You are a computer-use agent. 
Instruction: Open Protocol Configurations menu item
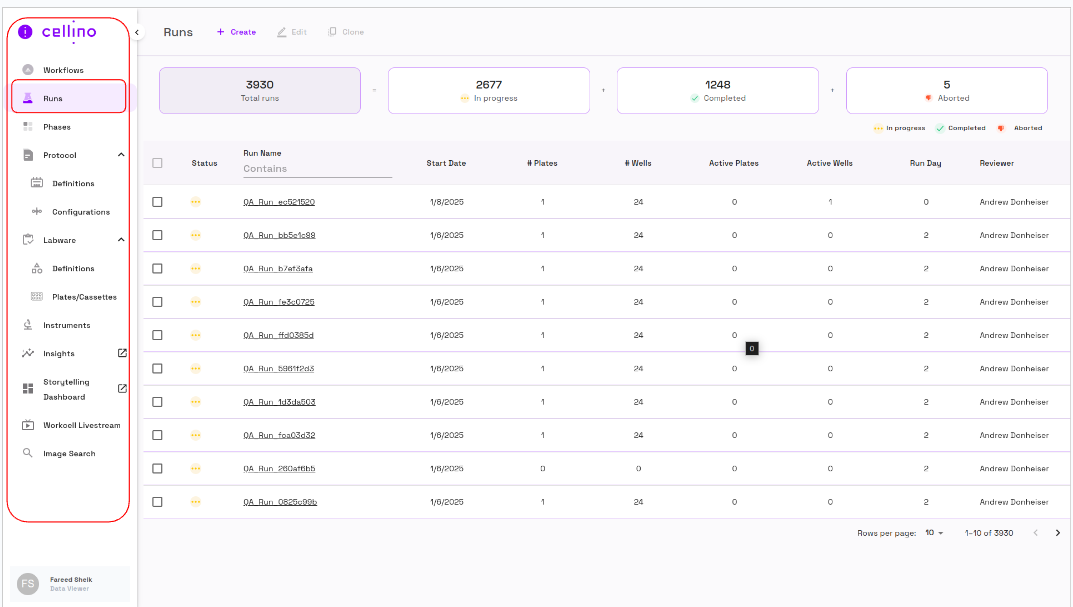point(80,212)
